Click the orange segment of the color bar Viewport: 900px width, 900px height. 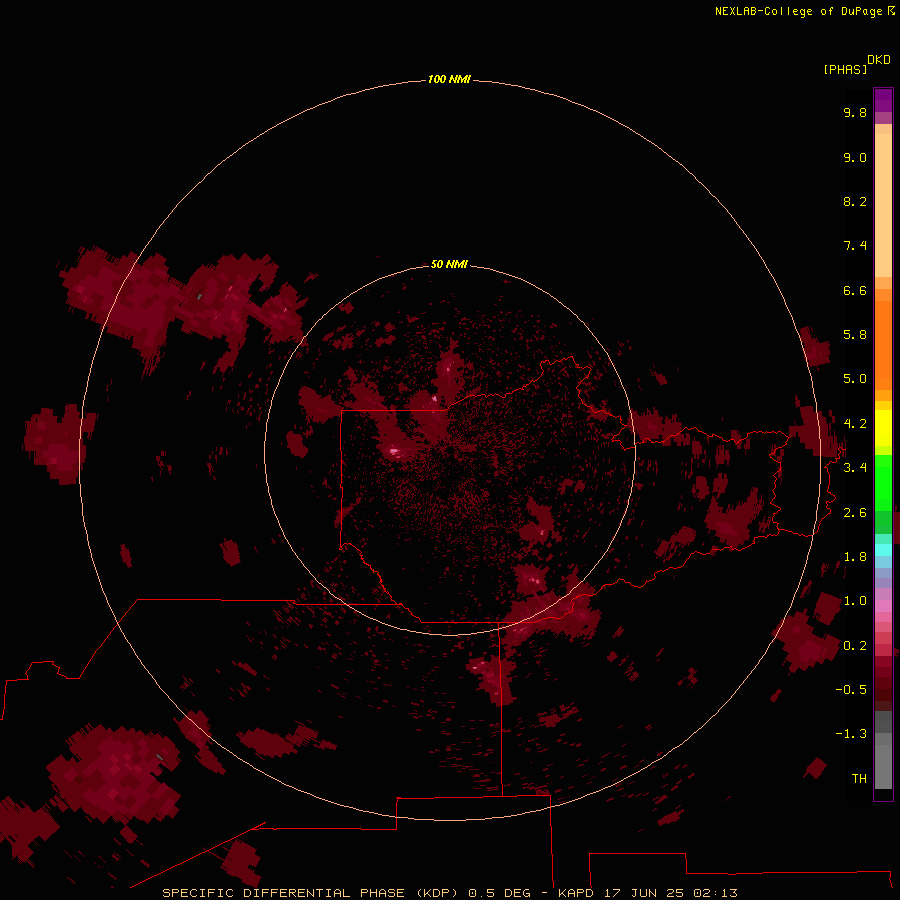tap(883, 345)
